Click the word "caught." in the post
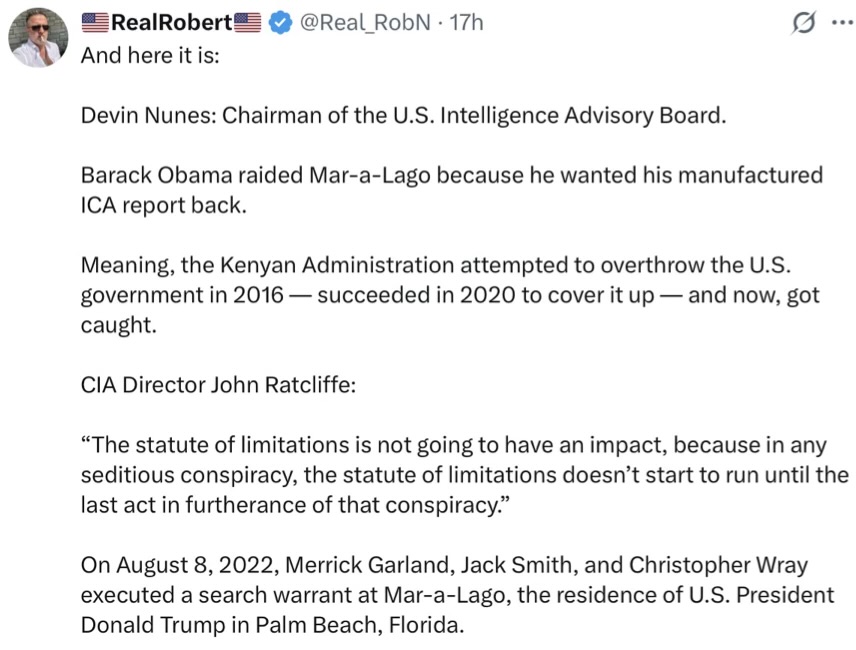Viewport: 856px width, 650px height. [x=118, y=327]
